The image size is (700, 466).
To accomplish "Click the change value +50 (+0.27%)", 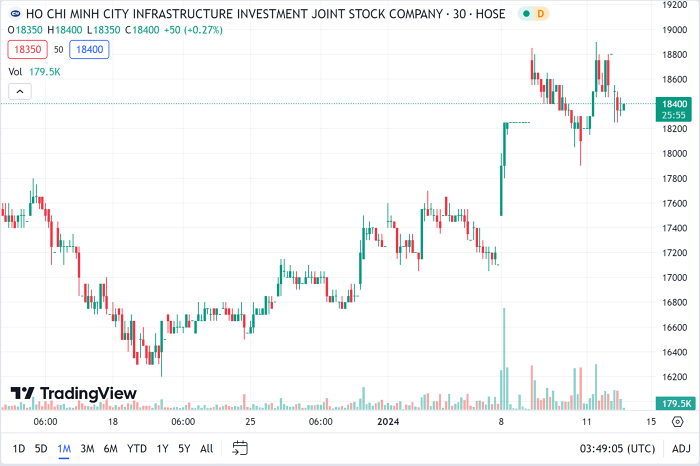I will 193,30.
